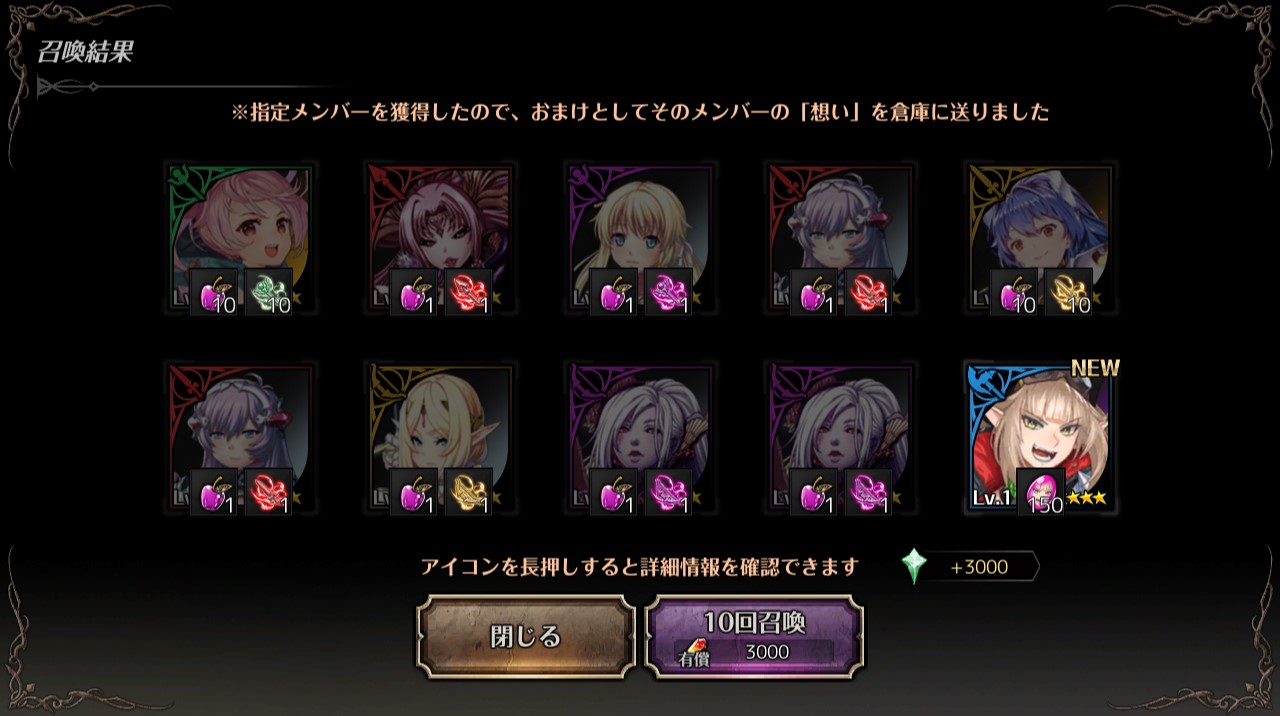Click red wing icon on crimson-haired card
The width and height of the screenshot is (1280, 716).
(469, 291)
